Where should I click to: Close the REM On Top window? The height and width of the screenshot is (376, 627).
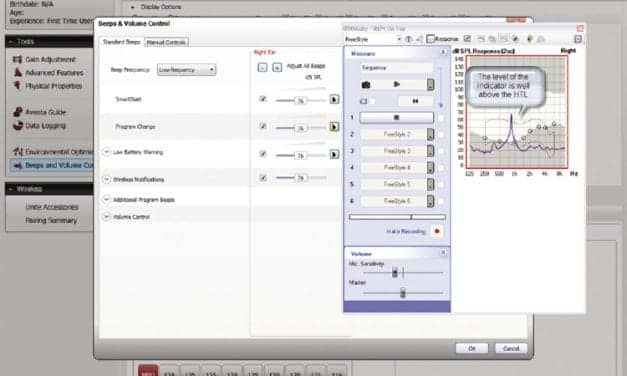pyautogui.click(x=580, y=28)
